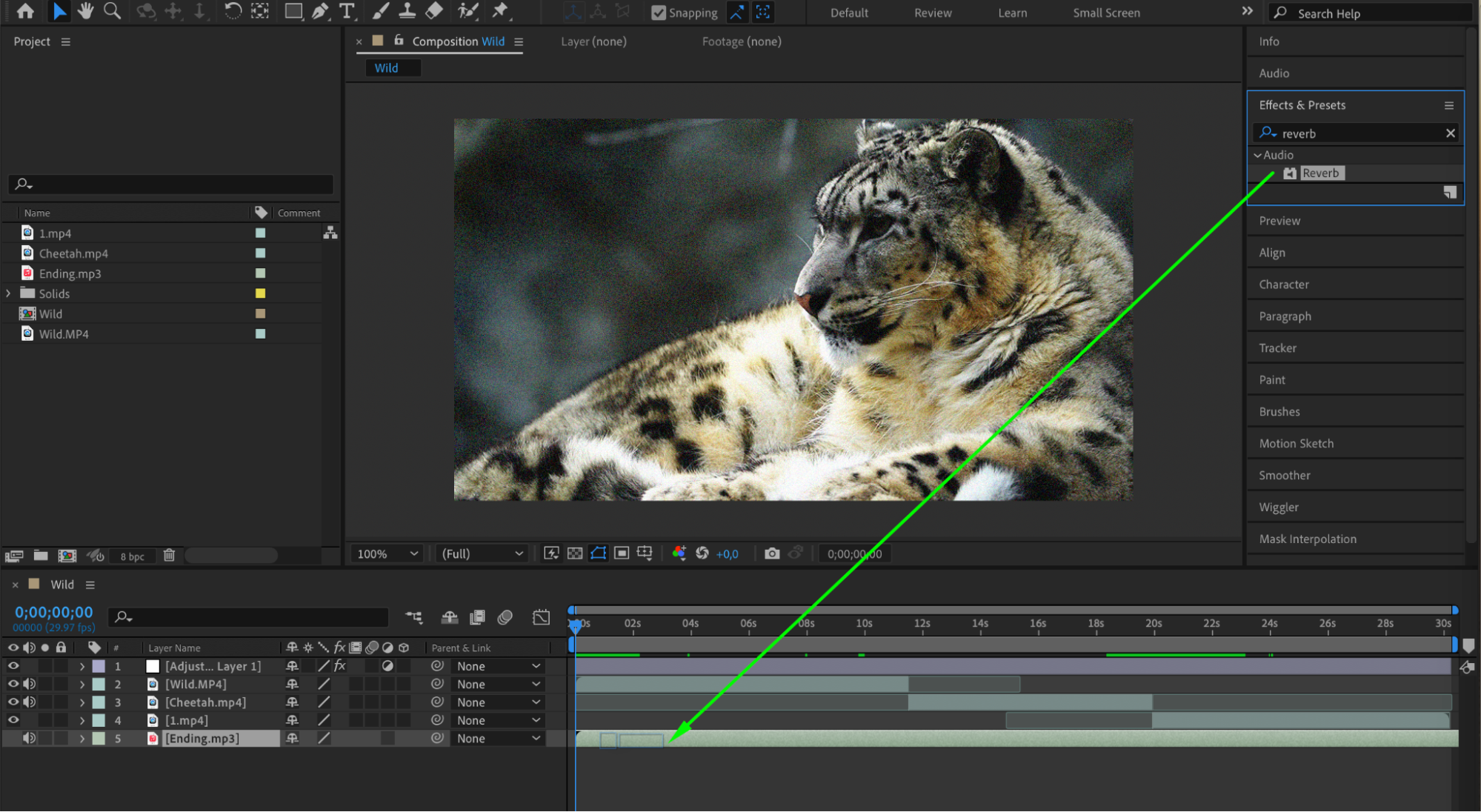Select the Type tool
This screenshot has width=1481, height=812.
tap(347, 11)
